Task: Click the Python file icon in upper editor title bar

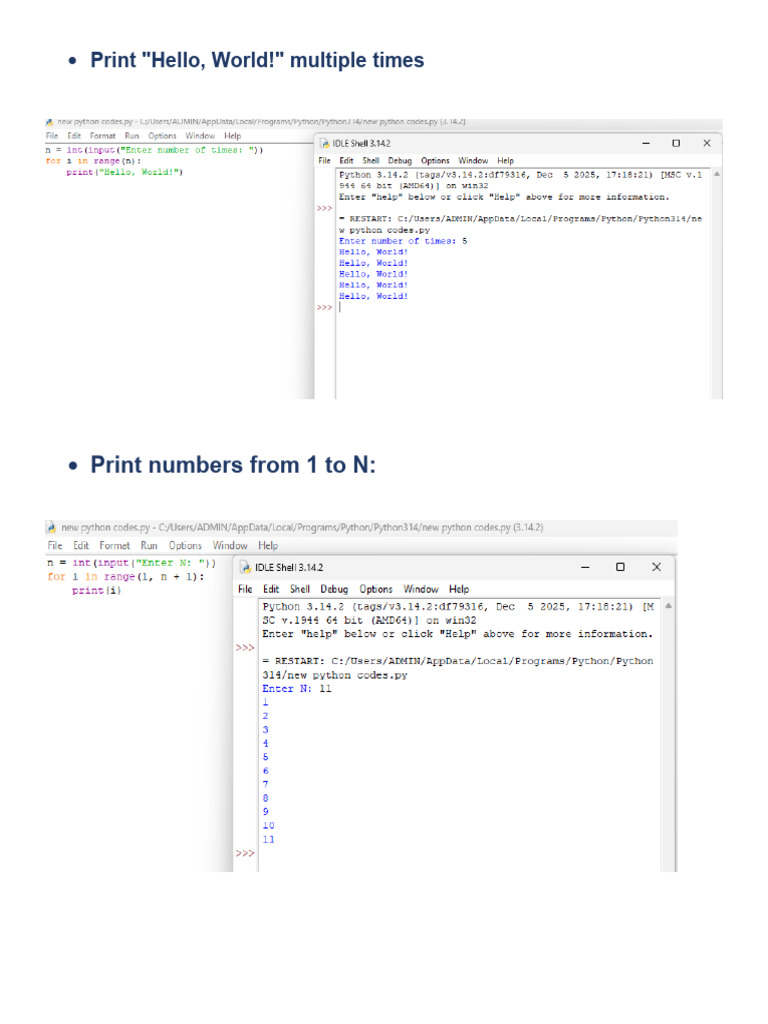Action: (49, 122)
